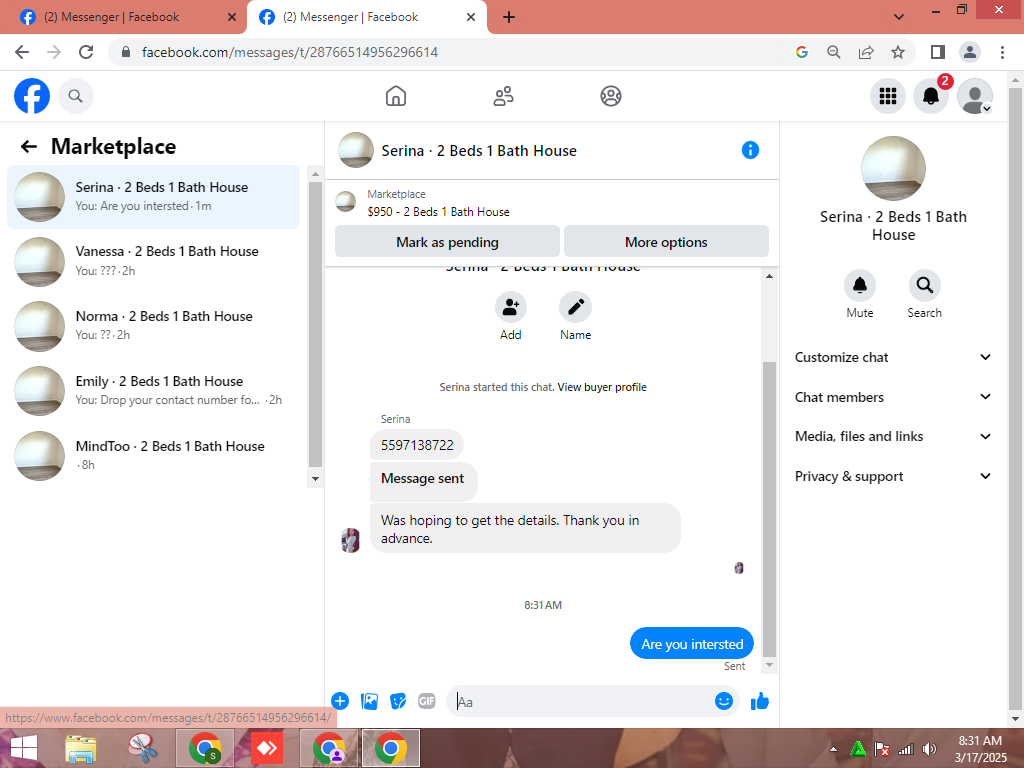Click the Name pencil icon
The image size is (1024, 768).
point(575,307)
